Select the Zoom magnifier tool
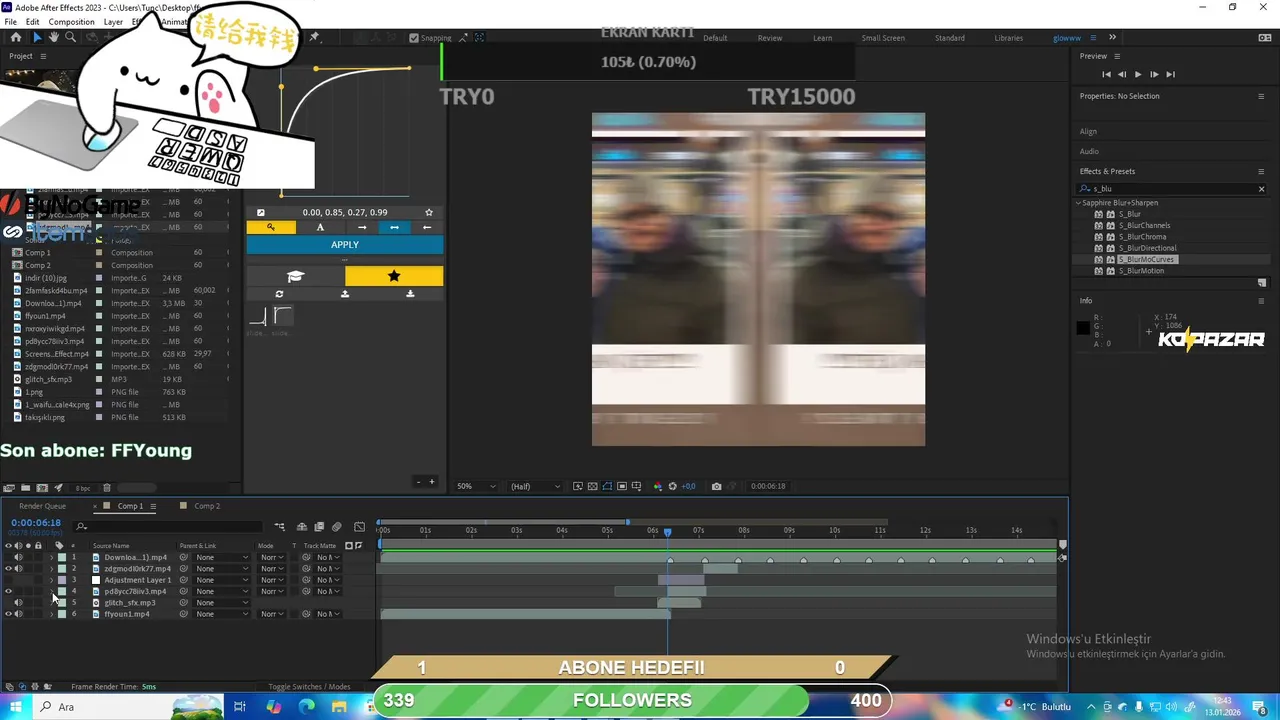 coord(70,37)
